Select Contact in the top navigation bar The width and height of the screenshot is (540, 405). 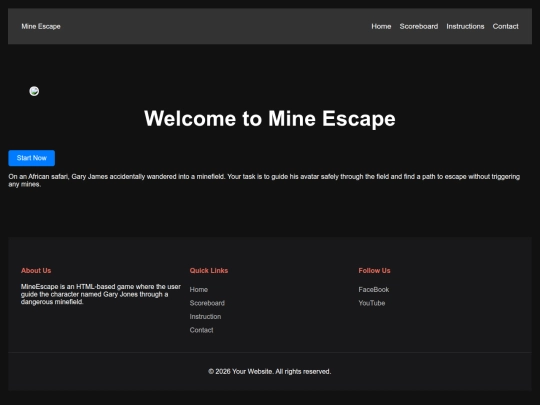505,27
